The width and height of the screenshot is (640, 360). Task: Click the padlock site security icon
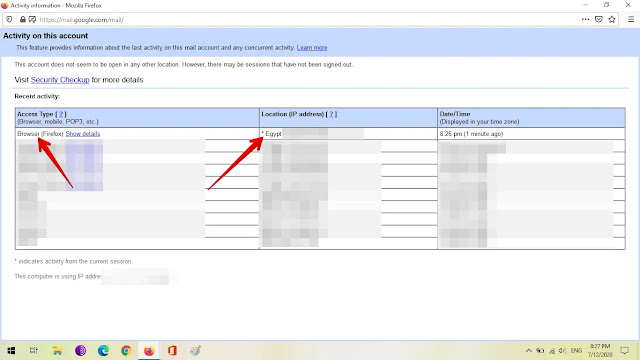[x=23, y=19]
